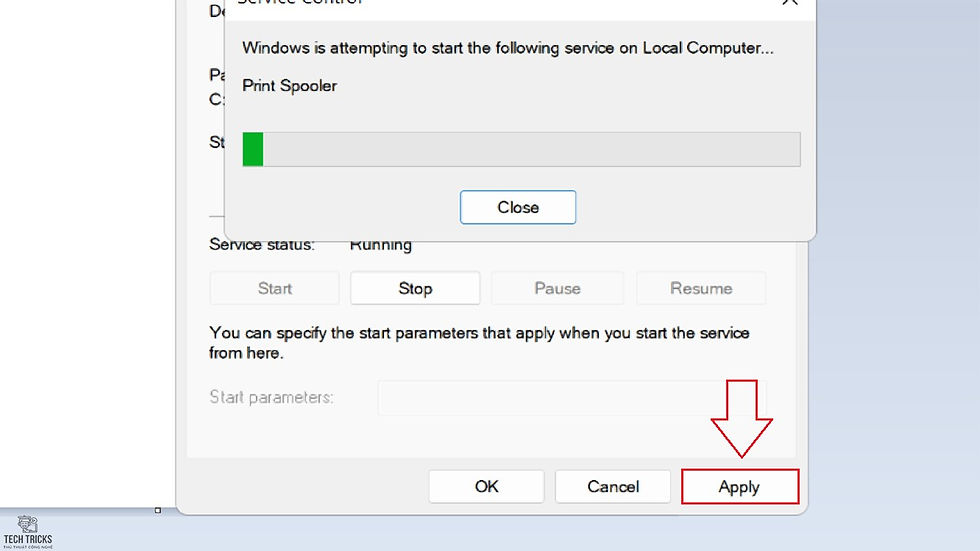Viewport: 980px width, 551px height.
Task: Click the 'Windows is attempting to start' message
Action: (x=508, y=48)
